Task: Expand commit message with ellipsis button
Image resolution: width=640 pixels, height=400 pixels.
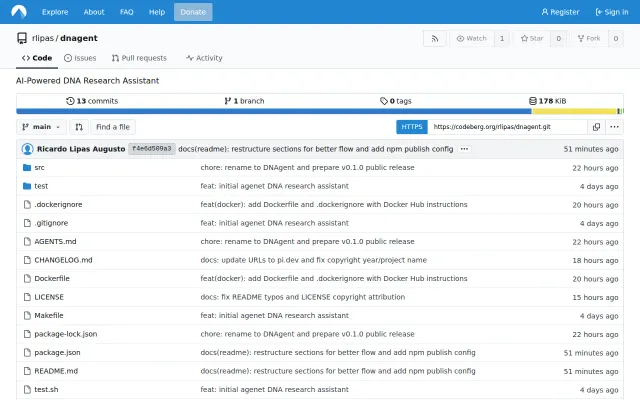Action: [x=464, y=149]
